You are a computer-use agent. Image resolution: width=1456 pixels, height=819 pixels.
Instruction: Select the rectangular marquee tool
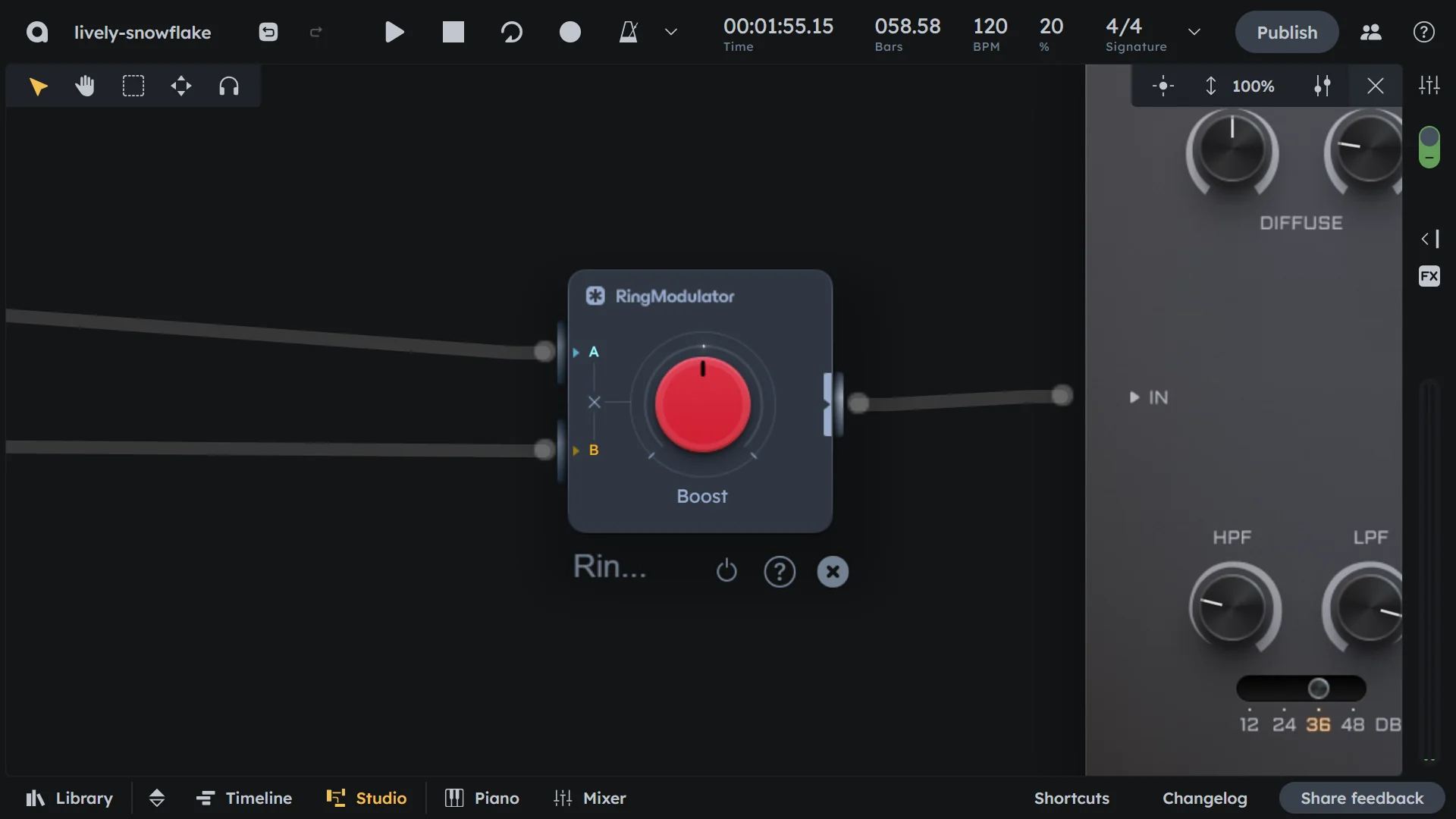pyautogui.click(x=133, y=86)
